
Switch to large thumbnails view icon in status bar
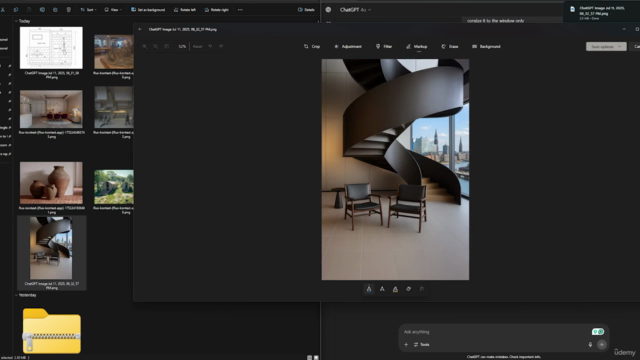[x=316, y=358]
